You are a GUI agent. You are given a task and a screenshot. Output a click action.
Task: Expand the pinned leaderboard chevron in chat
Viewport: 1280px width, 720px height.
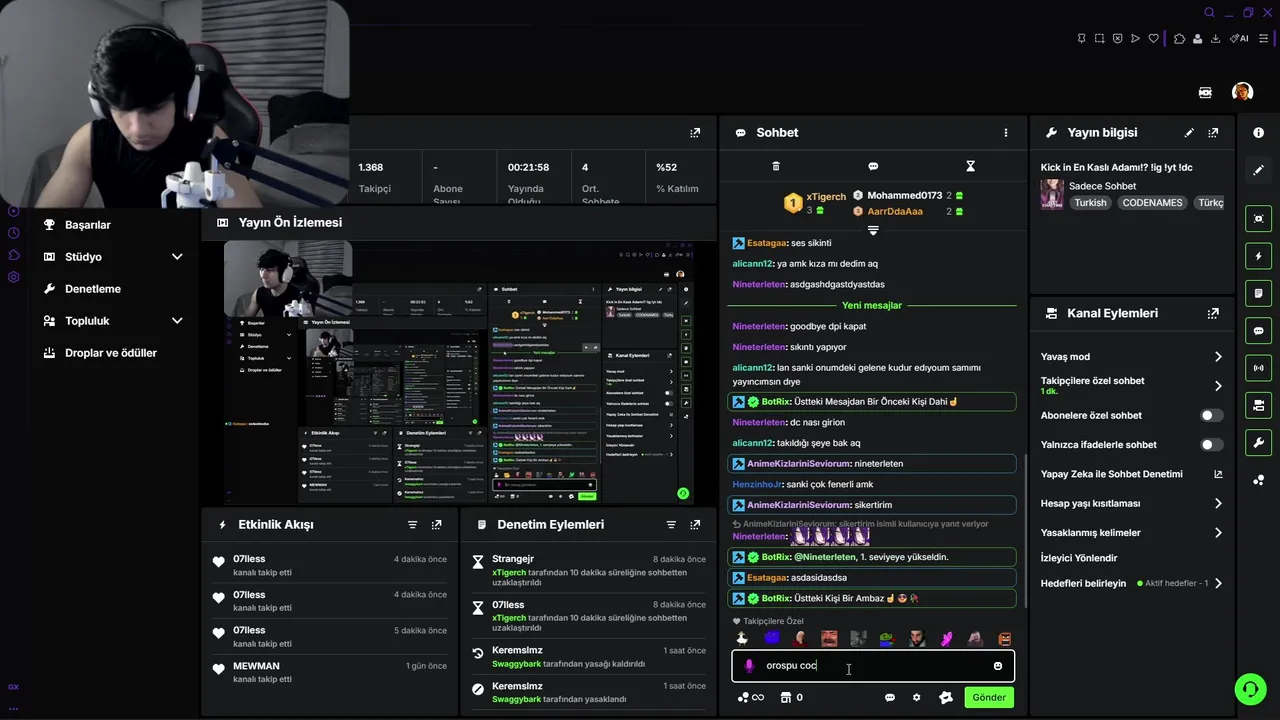click(x=873, y=230)
